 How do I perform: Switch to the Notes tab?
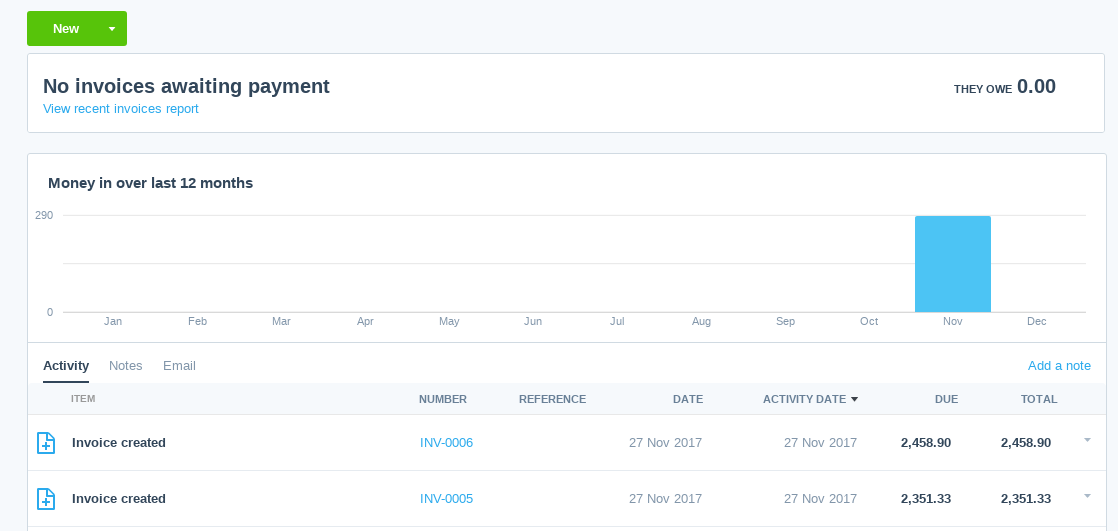click(125, 366)
